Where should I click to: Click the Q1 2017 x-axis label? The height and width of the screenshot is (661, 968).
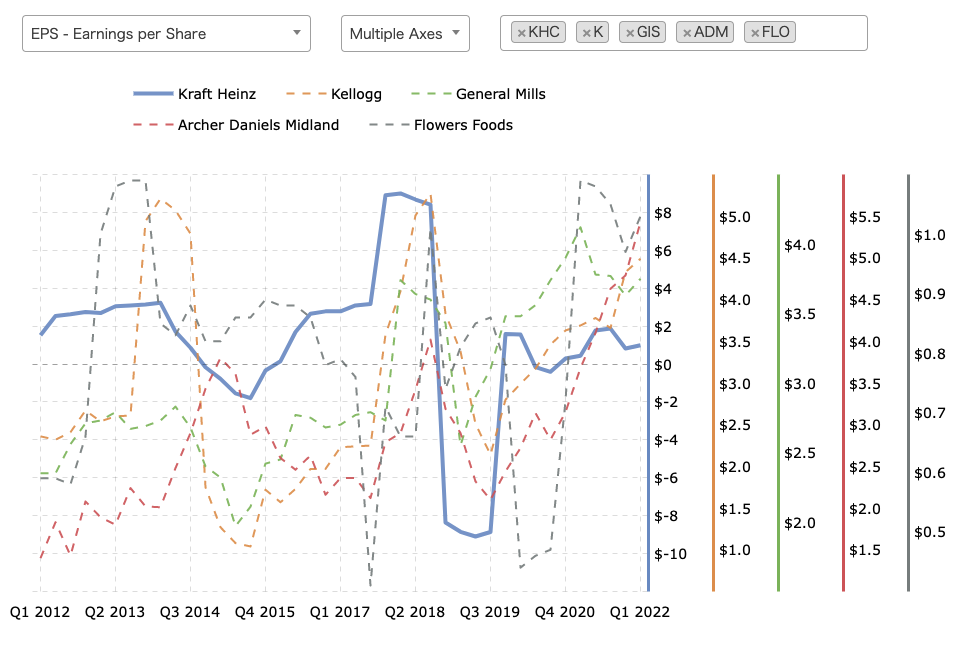340,612
